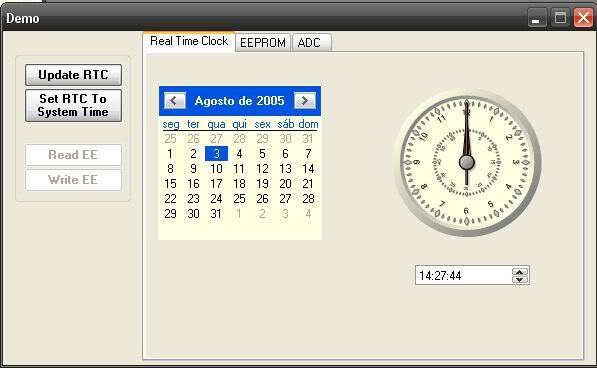Click the 14:27:44 time field

click(464, 275)
